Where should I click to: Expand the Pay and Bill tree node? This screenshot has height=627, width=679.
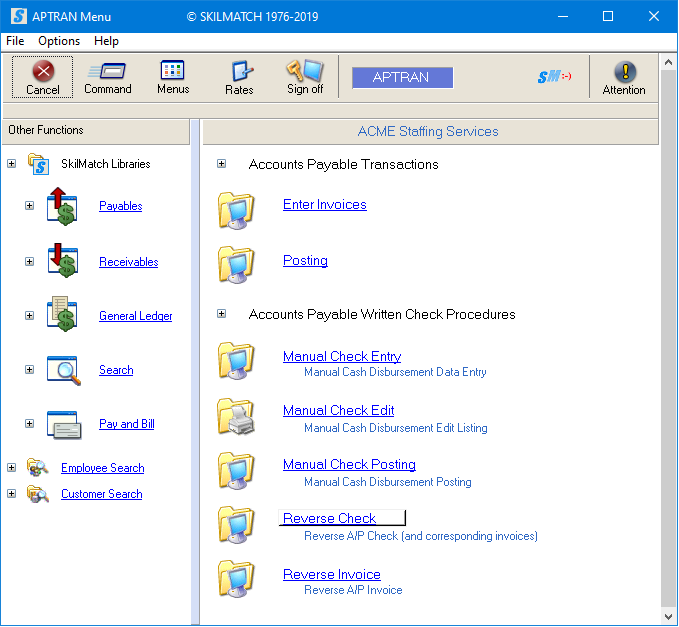29,423
